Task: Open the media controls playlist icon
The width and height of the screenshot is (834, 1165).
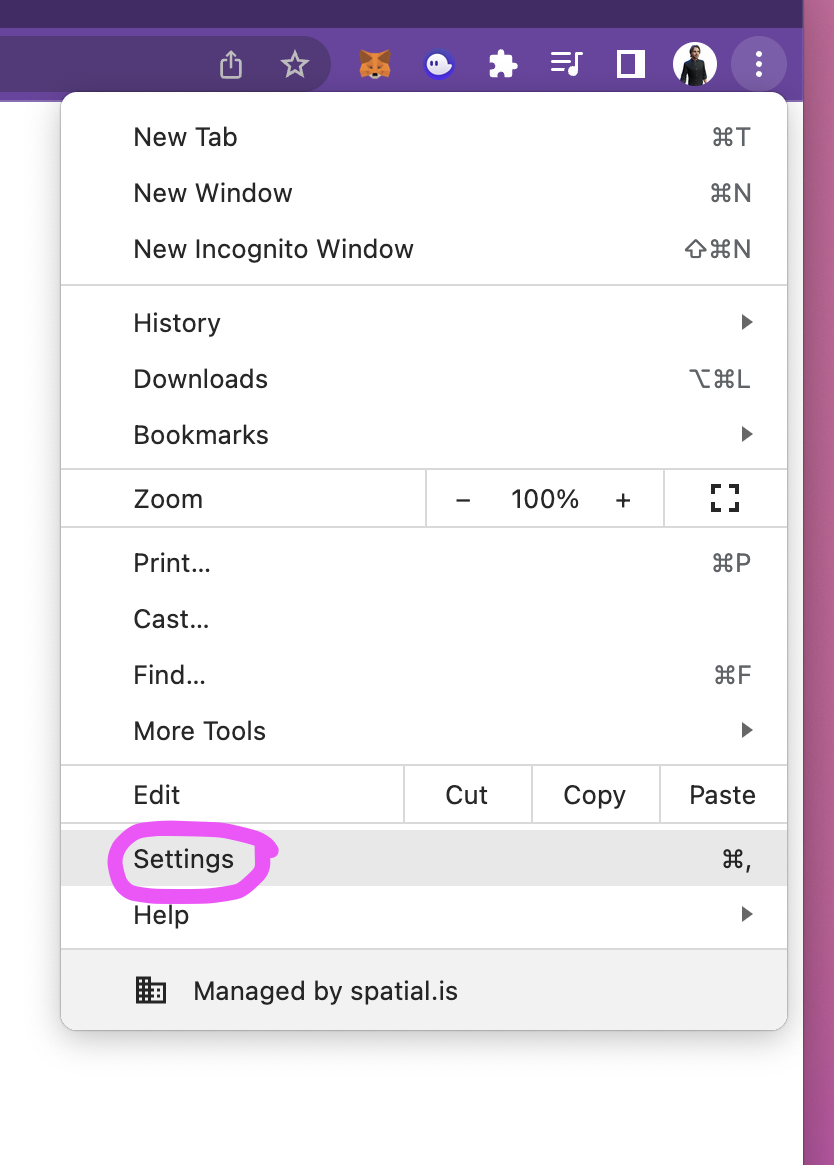Action: tap(566, 64)
